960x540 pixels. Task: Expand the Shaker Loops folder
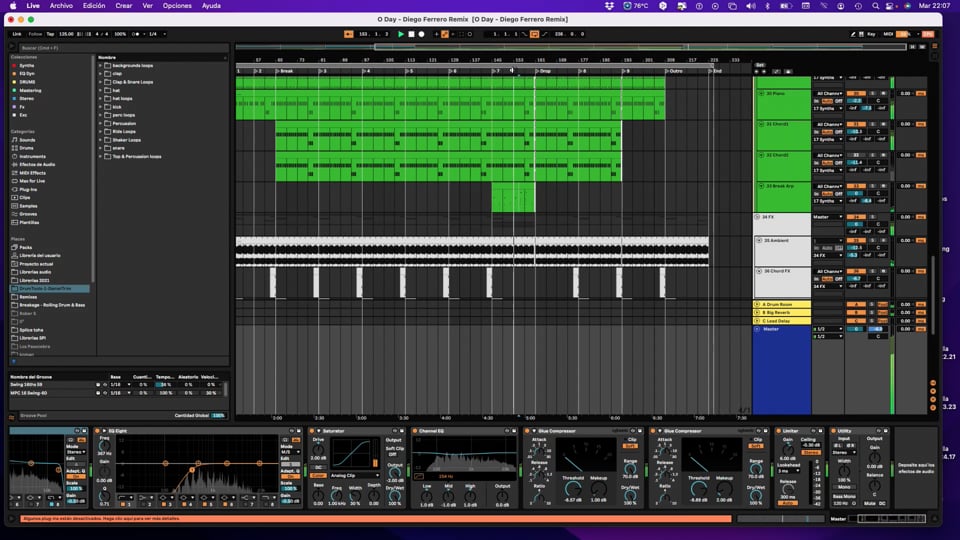click(100, 140)
